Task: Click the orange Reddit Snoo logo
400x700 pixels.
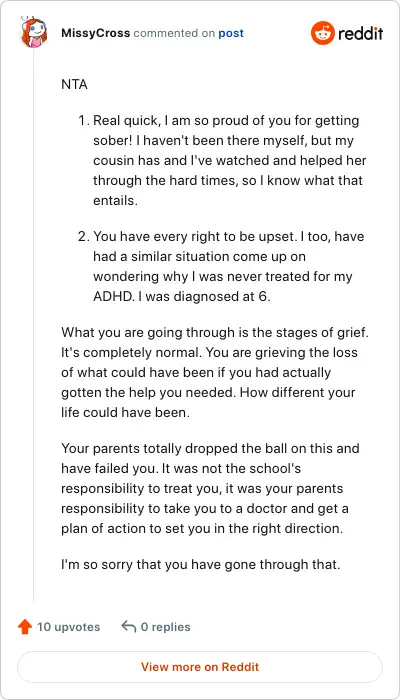Action: (x=322, y=33)
